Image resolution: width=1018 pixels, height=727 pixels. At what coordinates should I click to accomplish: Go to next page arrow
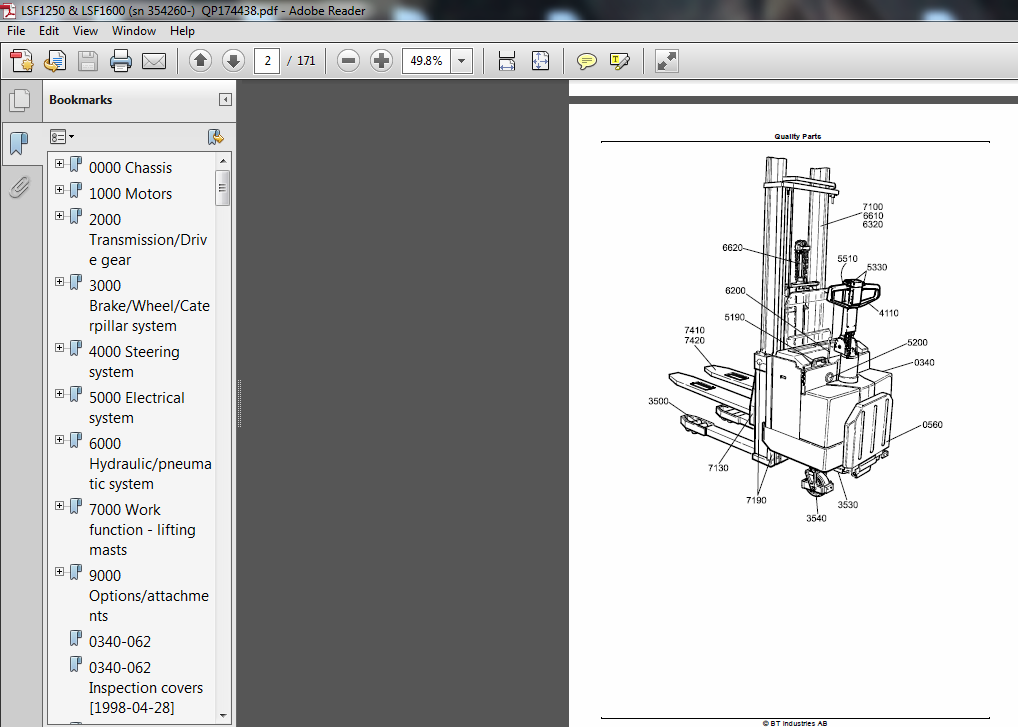(x=233, y=61)
